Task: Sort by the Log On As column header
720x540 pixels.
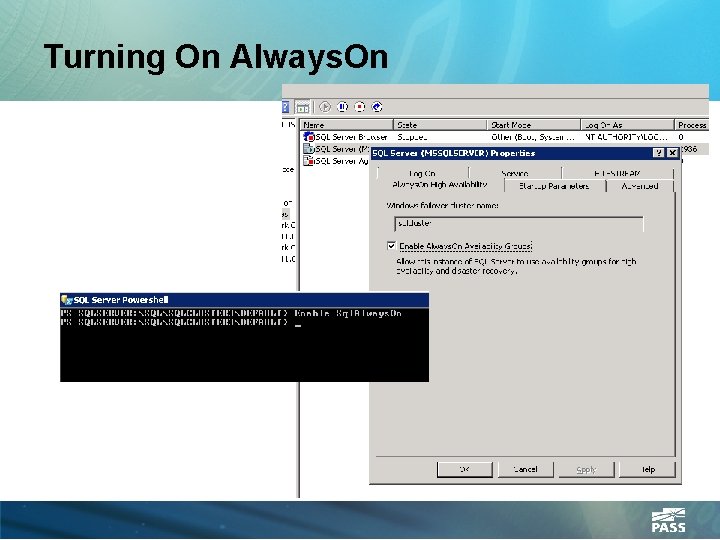Action: 628,125
